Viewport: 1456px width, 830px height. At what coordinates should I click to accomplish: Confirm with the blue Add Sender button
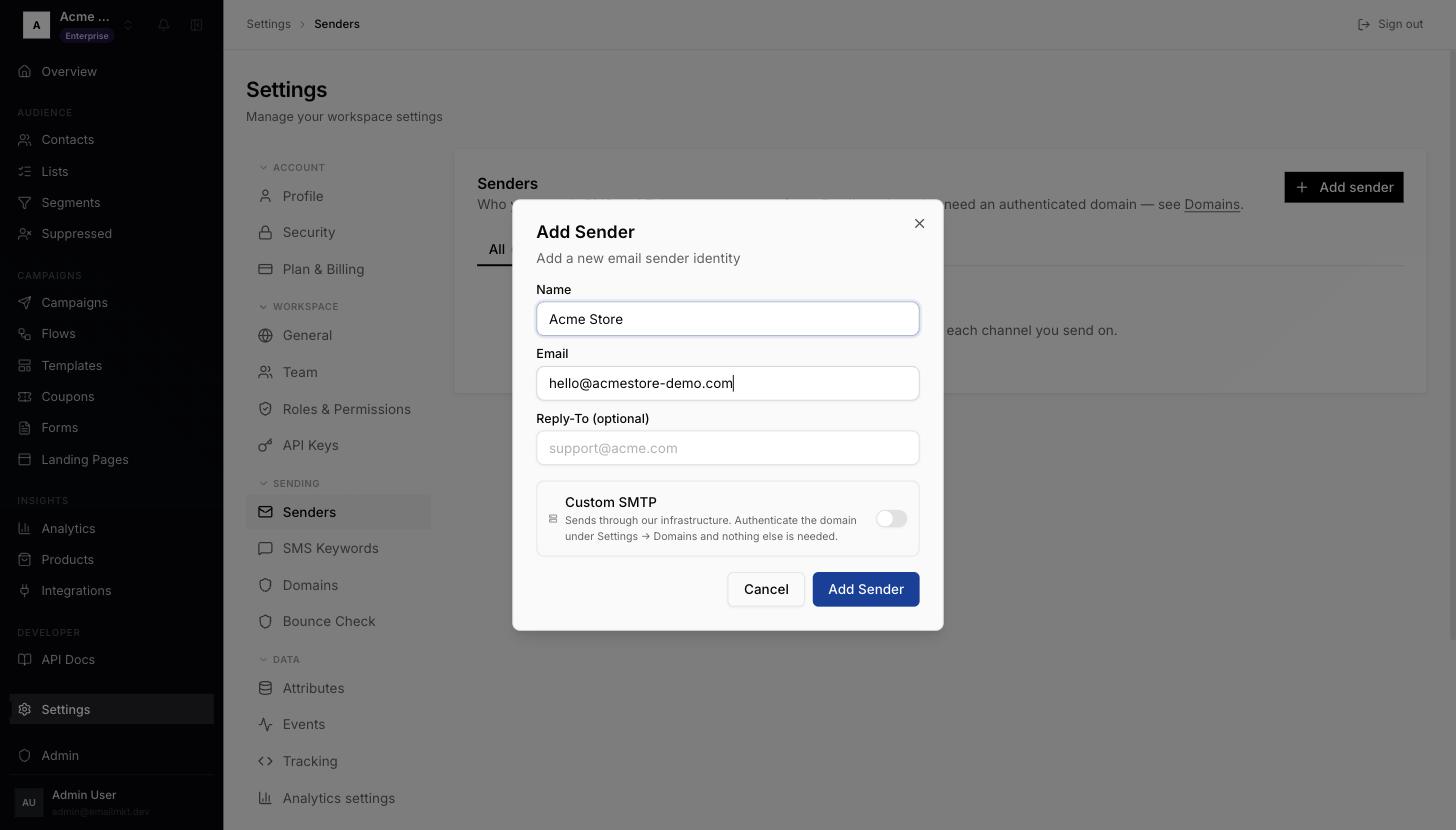tap(866, 589)
